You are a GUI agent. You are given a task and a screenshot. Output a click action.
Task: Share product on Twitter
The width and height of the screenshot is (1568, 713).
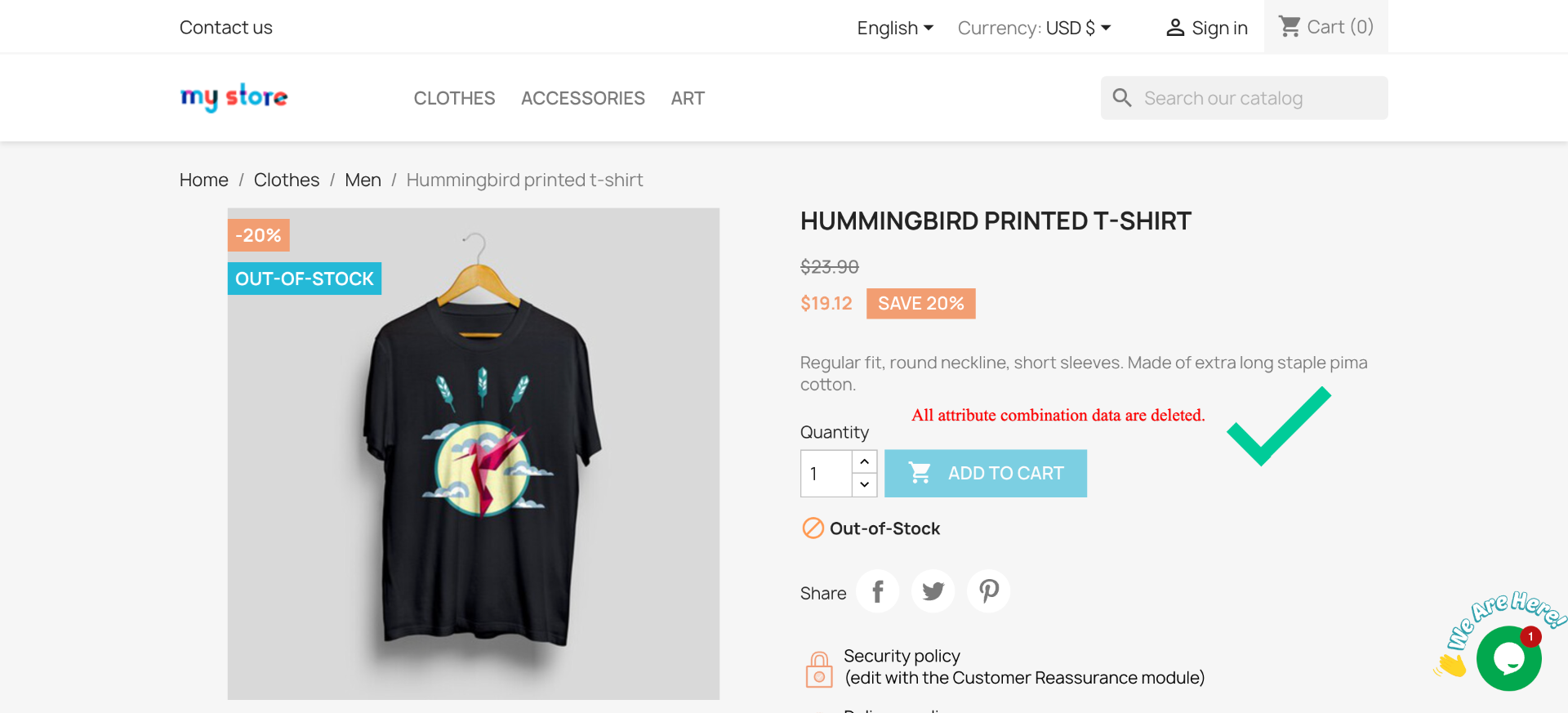pyautogui.click(x=933, y=591)
